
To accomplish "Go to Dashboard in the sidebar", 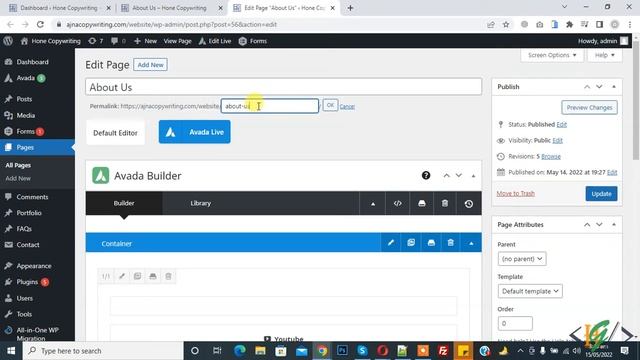I will 32,62.
